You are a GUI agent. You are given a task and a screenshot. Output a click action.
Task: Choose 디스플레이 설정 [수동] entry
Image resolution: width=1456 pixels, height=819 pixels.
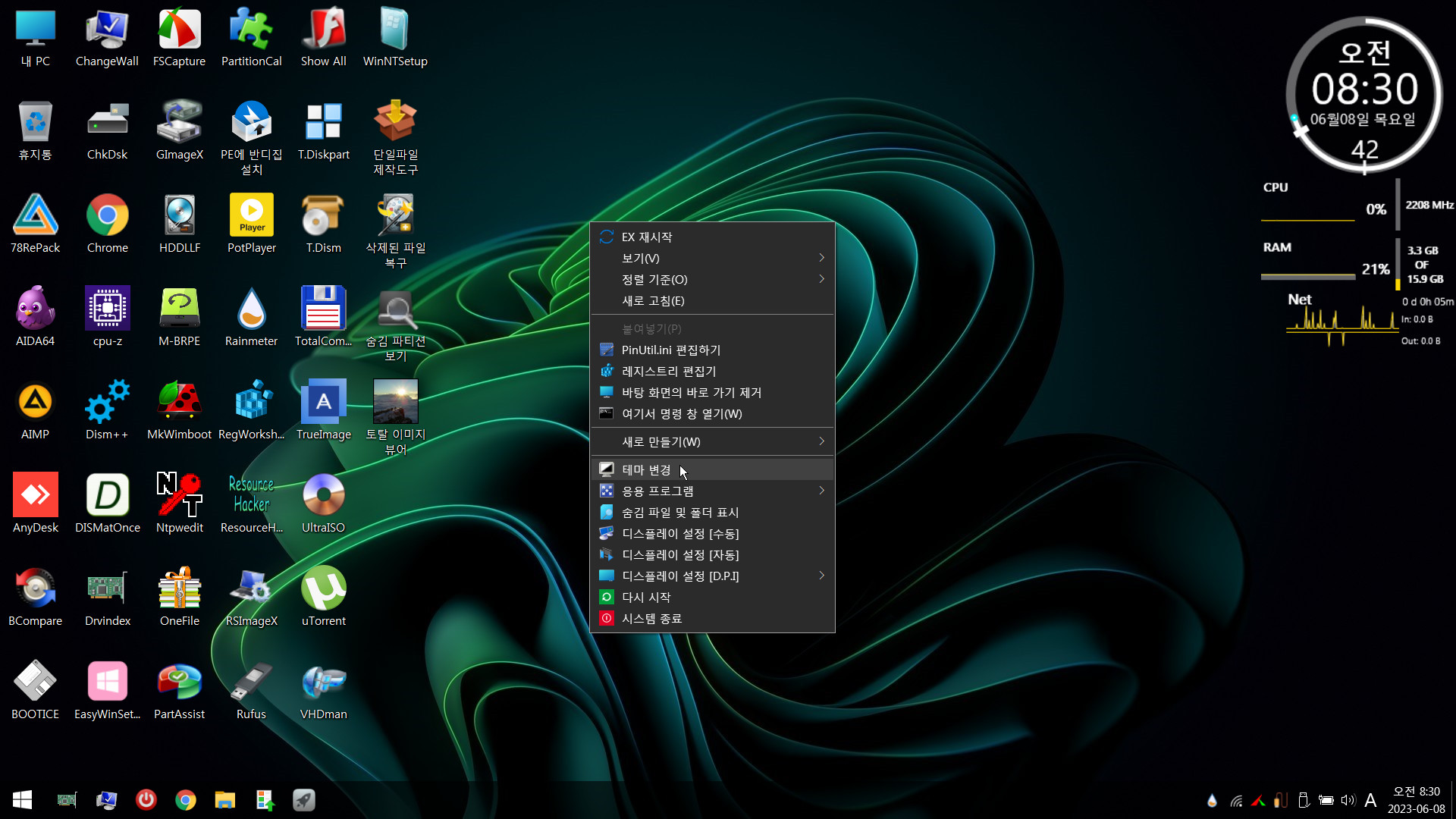click(712, 534)
